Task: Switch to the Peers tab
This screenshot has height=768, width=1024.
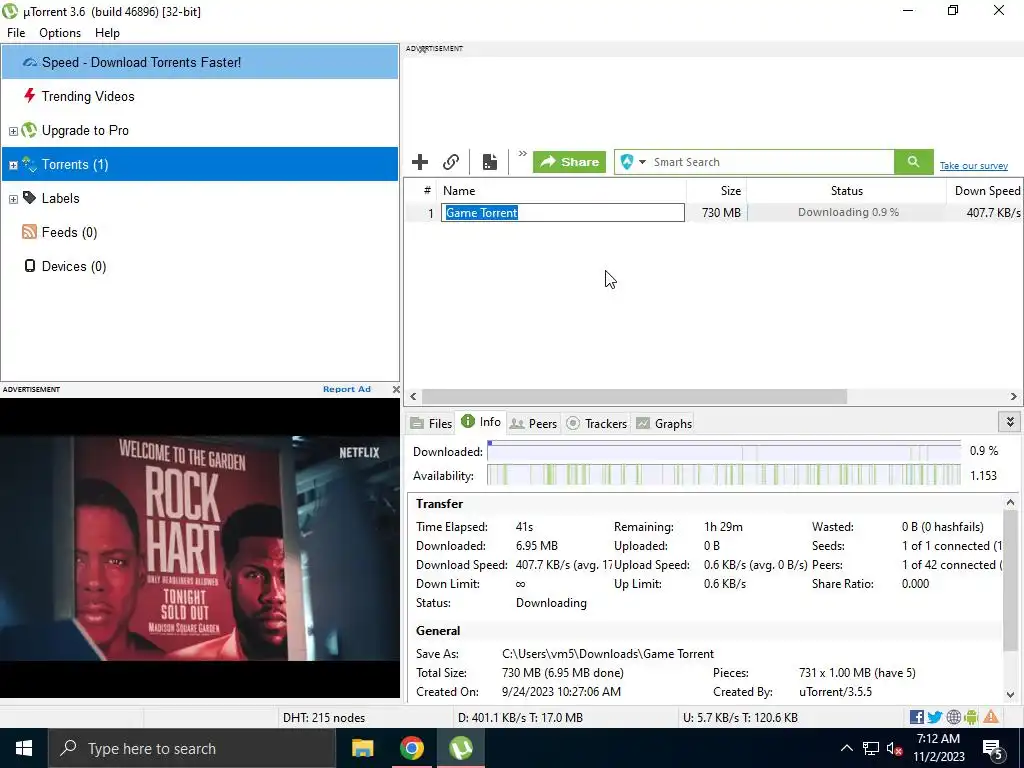Action: [x=533, y=423]
